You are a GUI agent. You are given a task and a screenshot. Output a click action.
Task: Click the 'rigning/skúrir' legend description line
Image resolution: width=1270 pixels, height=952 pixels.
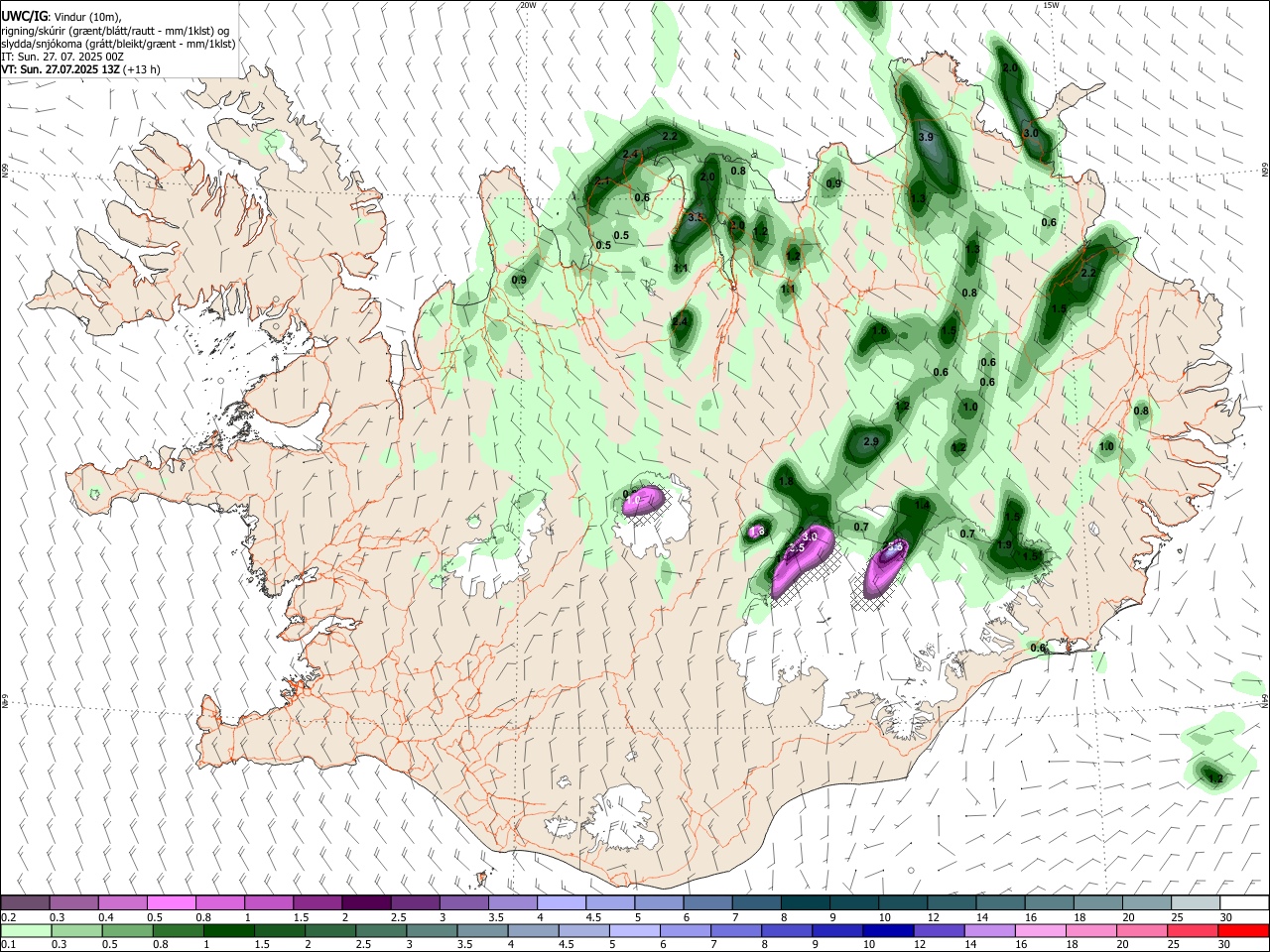pos(115,31)
